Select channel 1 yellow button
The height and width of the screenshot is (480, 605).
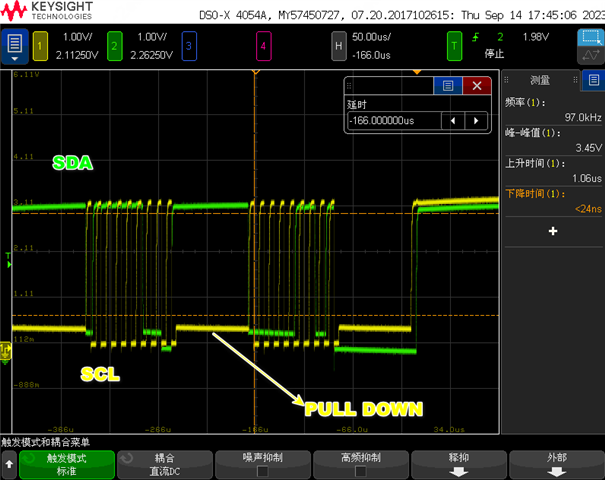tap(40, 46)
